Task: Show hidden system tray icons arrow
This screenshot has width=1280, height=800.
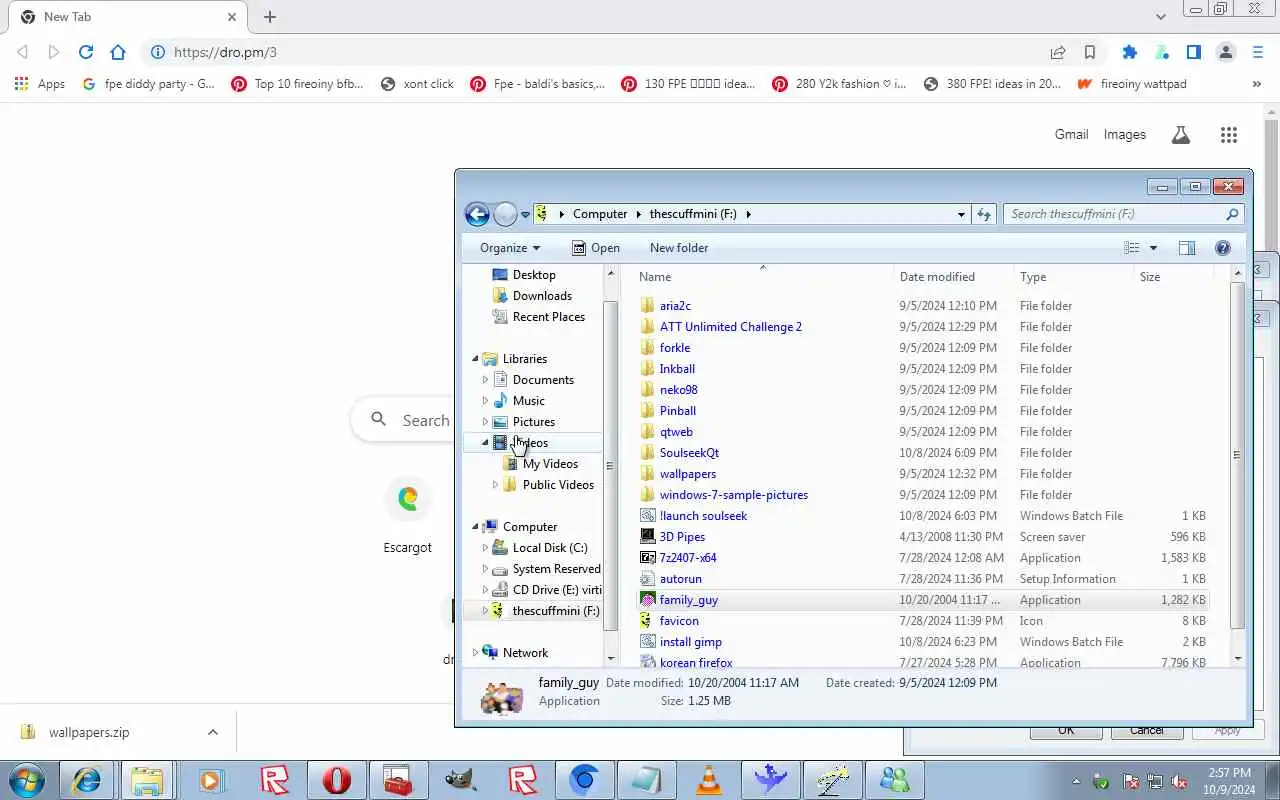Action: coord(1076,782)
